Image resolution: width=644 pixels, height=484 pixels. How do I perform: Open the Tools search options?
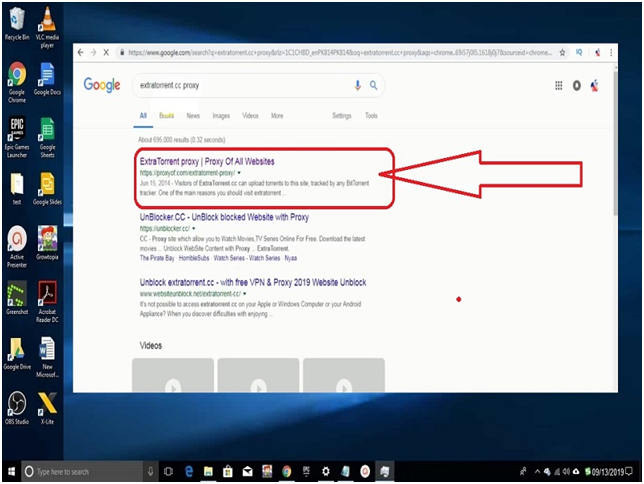tap(371, 116)
